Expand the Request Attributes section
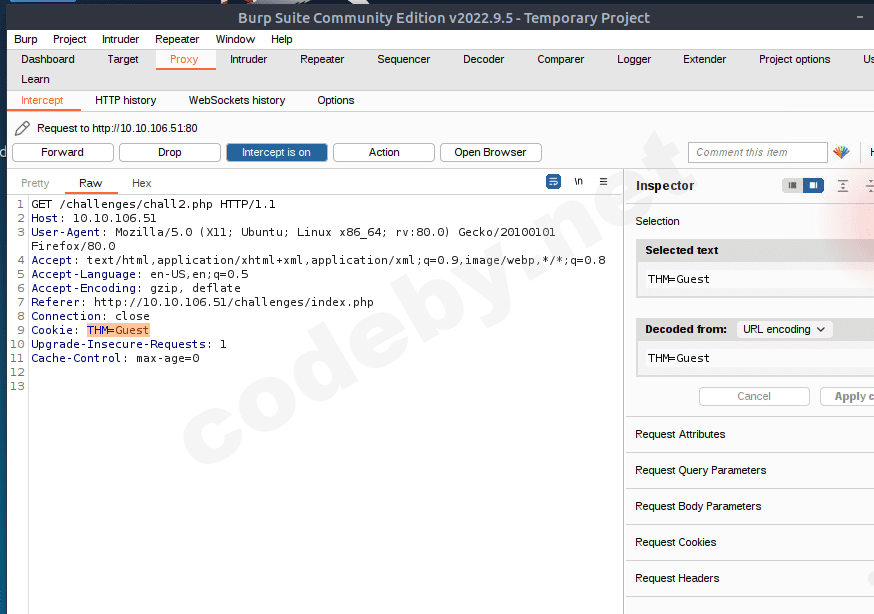The width and height of the screenshot is (874, 614). click(x=750, y=434)
